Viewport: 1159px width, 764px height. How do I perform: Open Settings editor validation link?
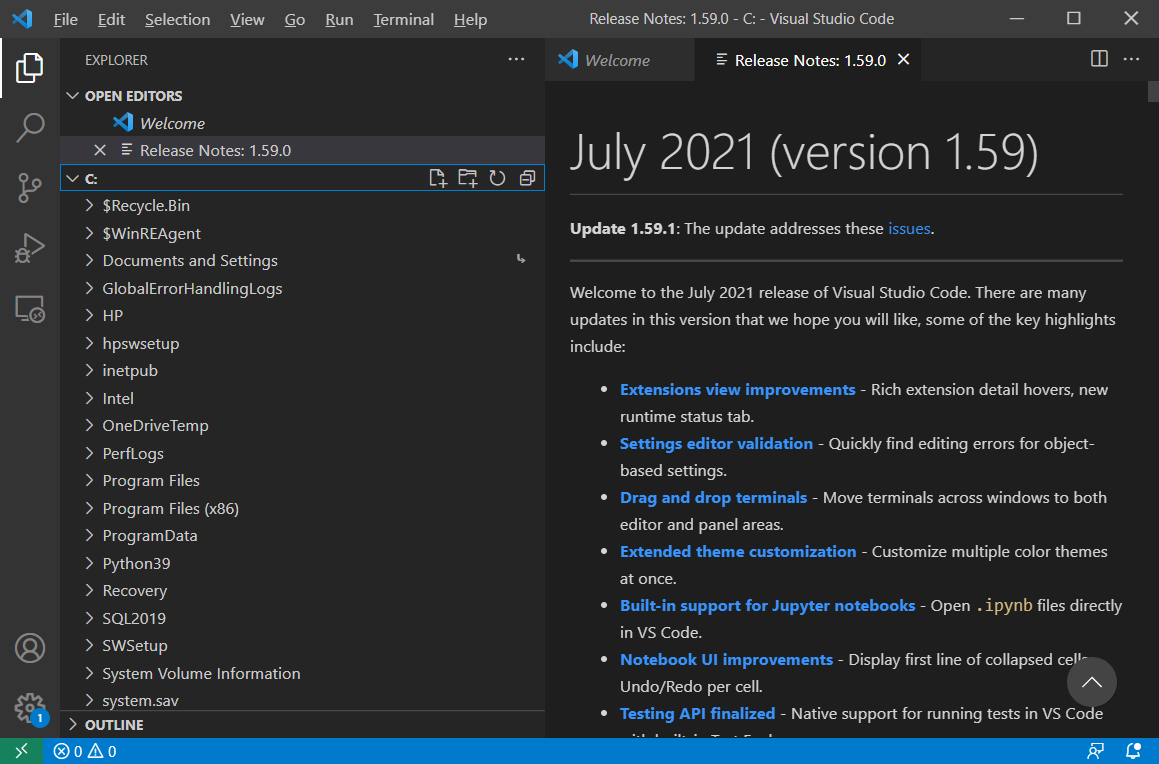[716, 443]
